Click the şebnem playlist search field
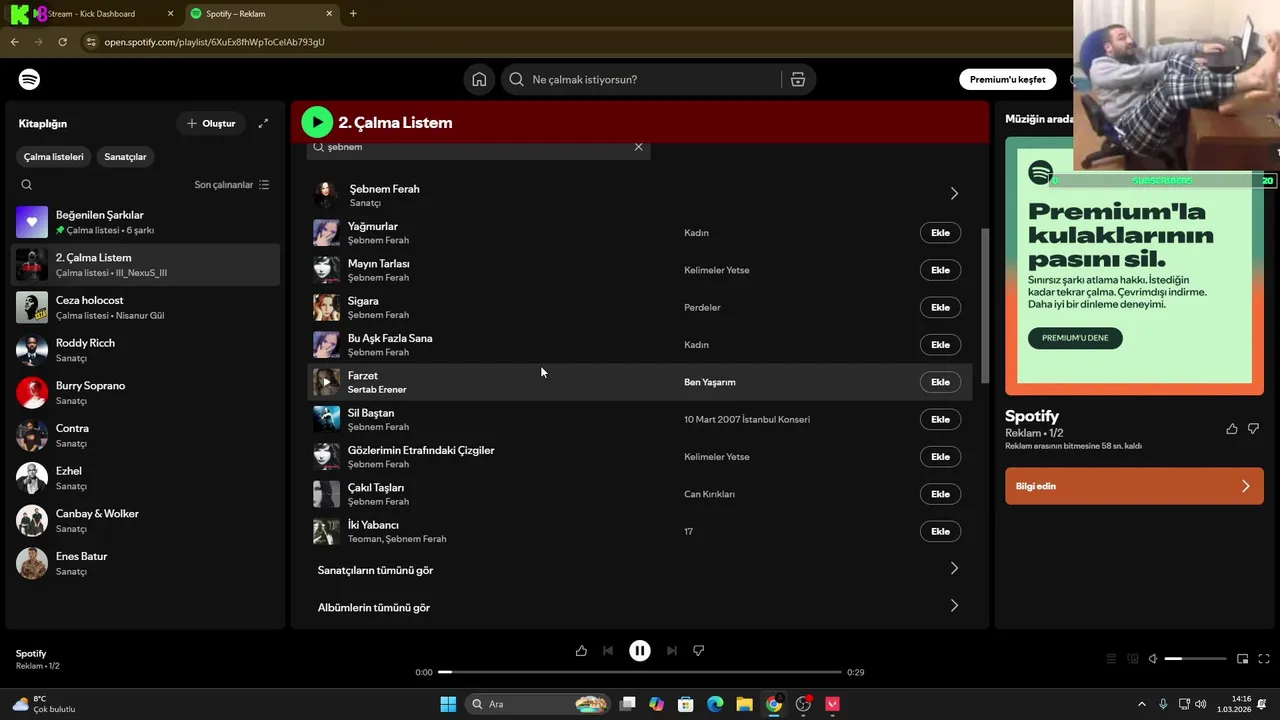Viewport: 1280px width, 720px height. click(x=478, y=147)
